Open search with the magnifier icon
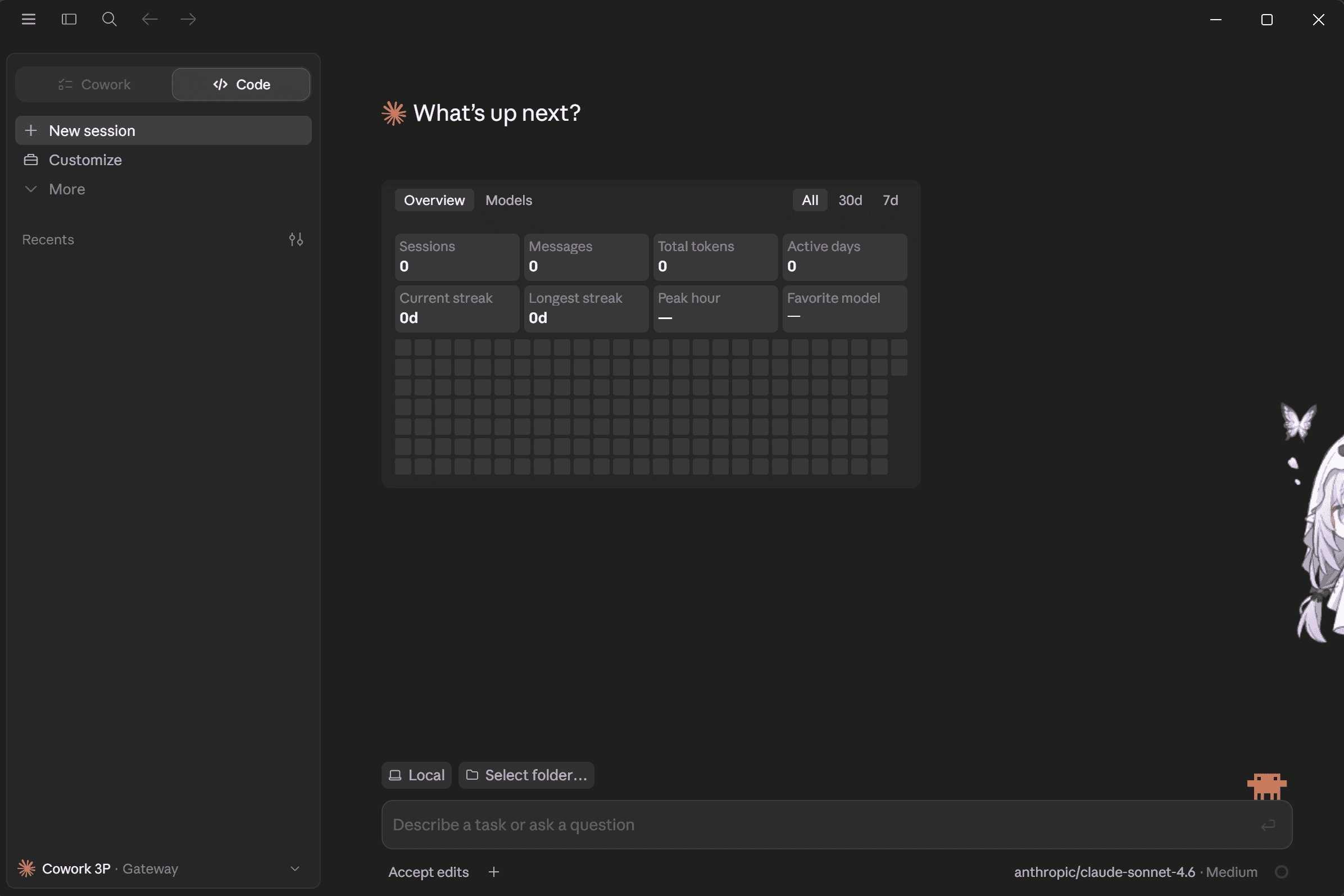 tap(109, 20)
